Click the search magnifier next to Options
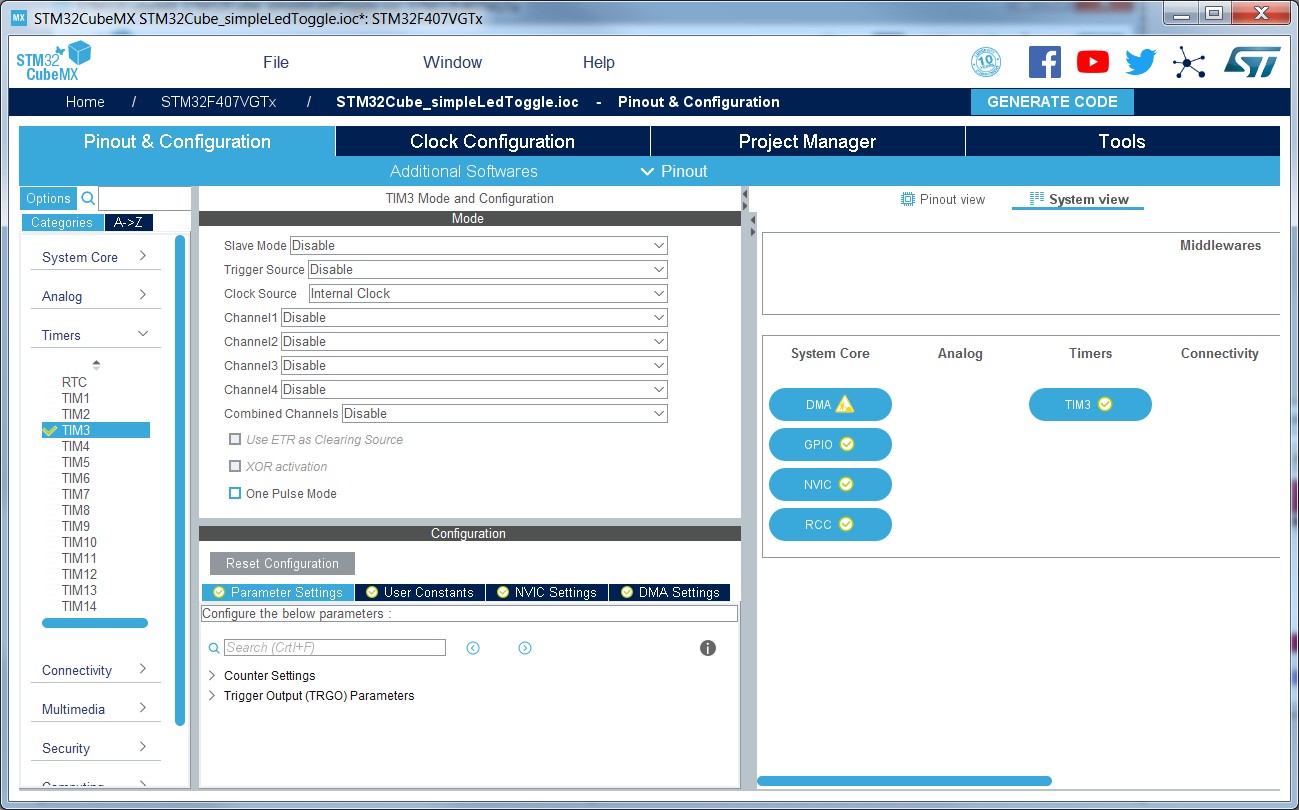1299x810 pixels. pos(88,198)
